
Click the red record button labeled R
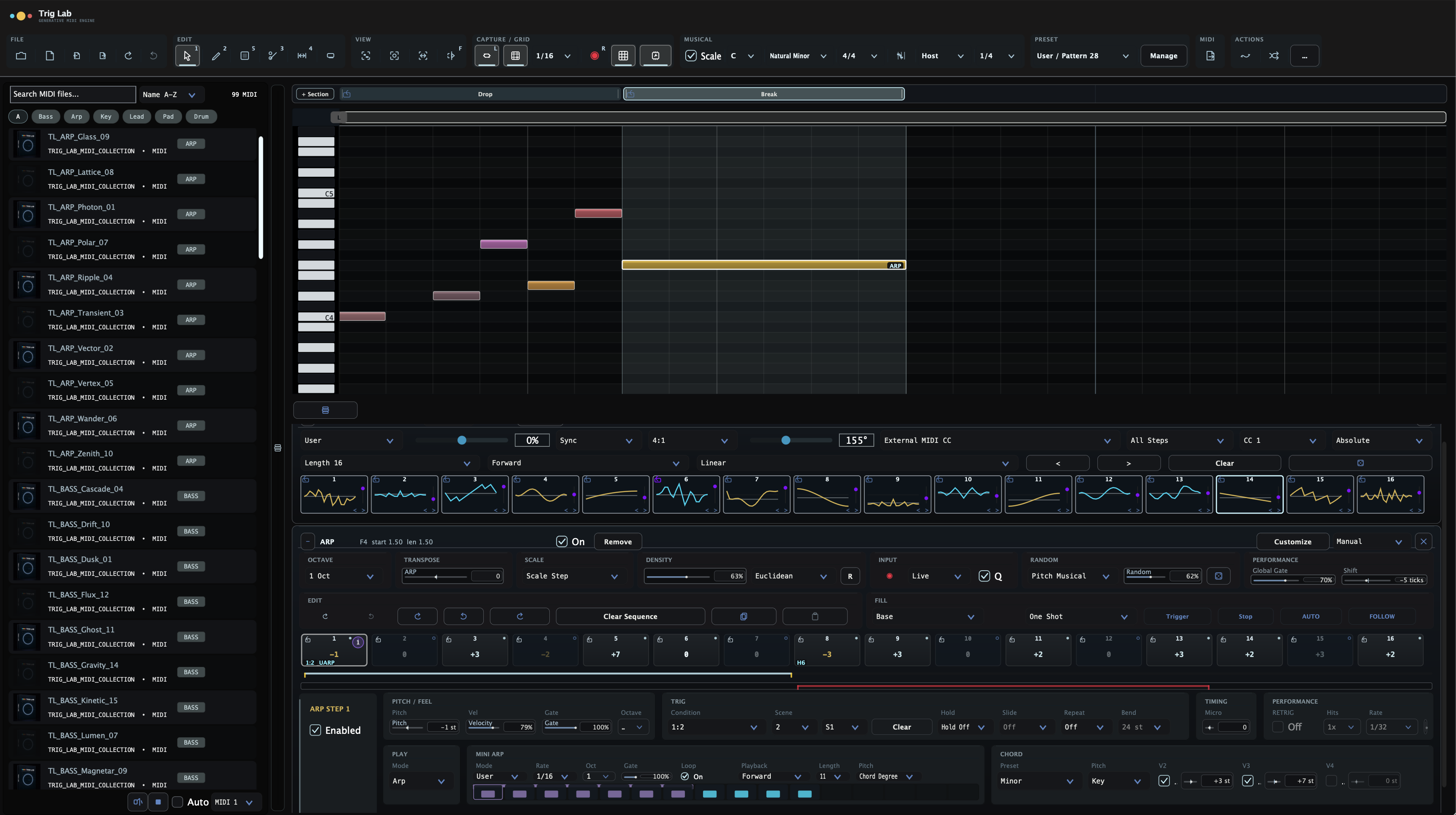coord(595,55)
